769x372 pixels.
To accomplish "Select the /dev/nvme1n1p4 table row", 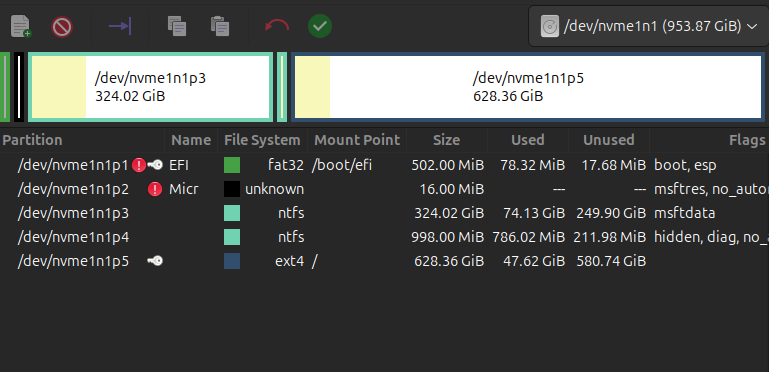I will (384, 237).
